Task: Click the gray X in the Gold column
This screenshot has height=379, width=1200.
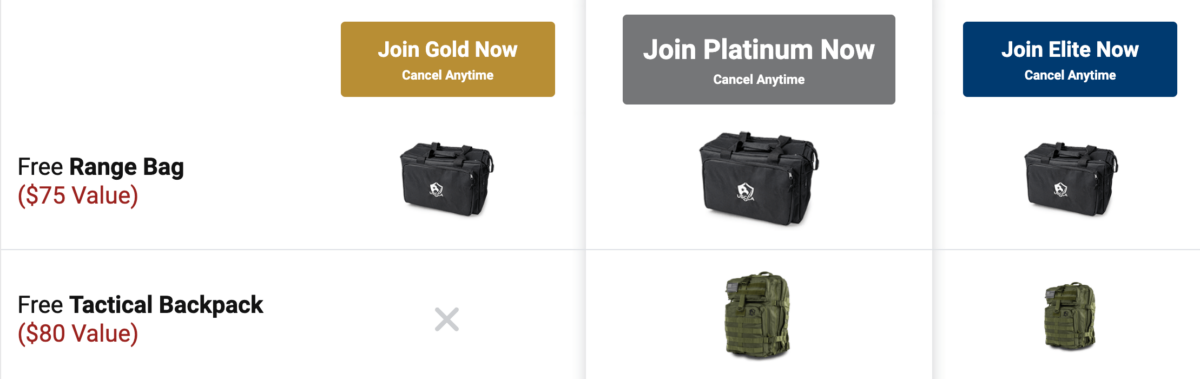Action: point(446,320)
